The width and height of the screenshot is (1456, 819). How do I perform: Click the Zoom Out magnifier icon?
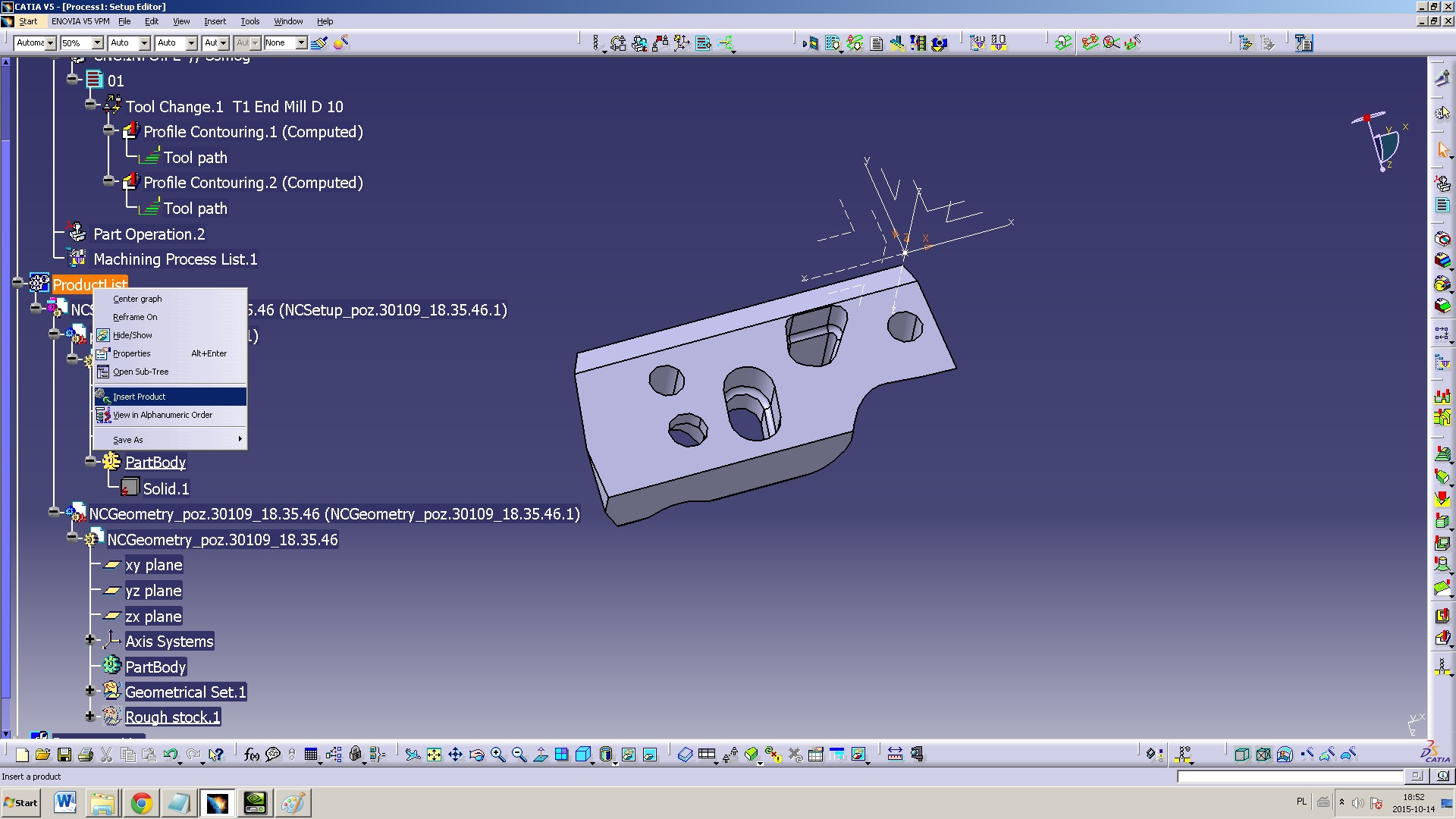tap(519, 755)
